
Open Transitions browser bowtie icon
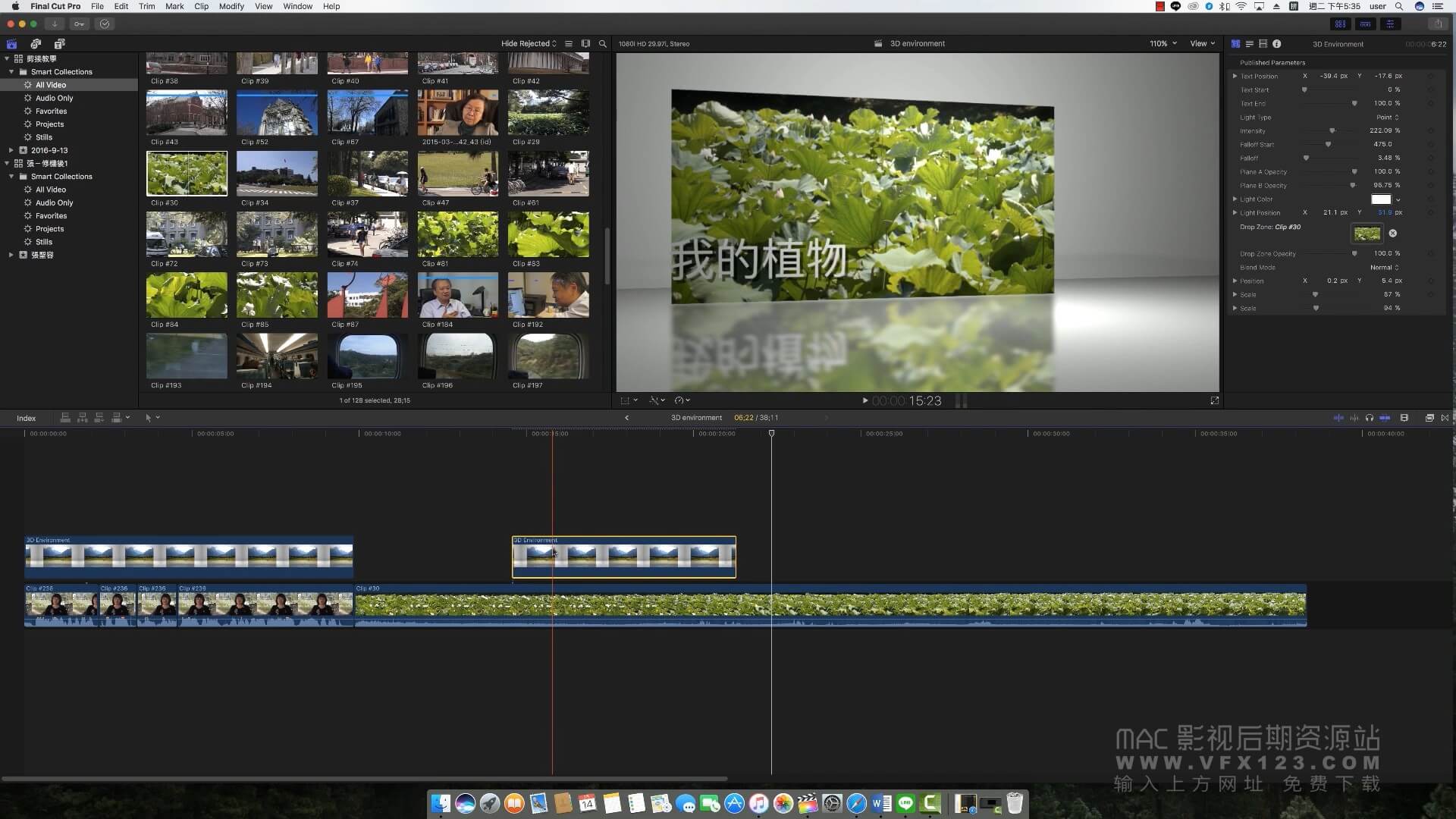(x=1445, y=418)
